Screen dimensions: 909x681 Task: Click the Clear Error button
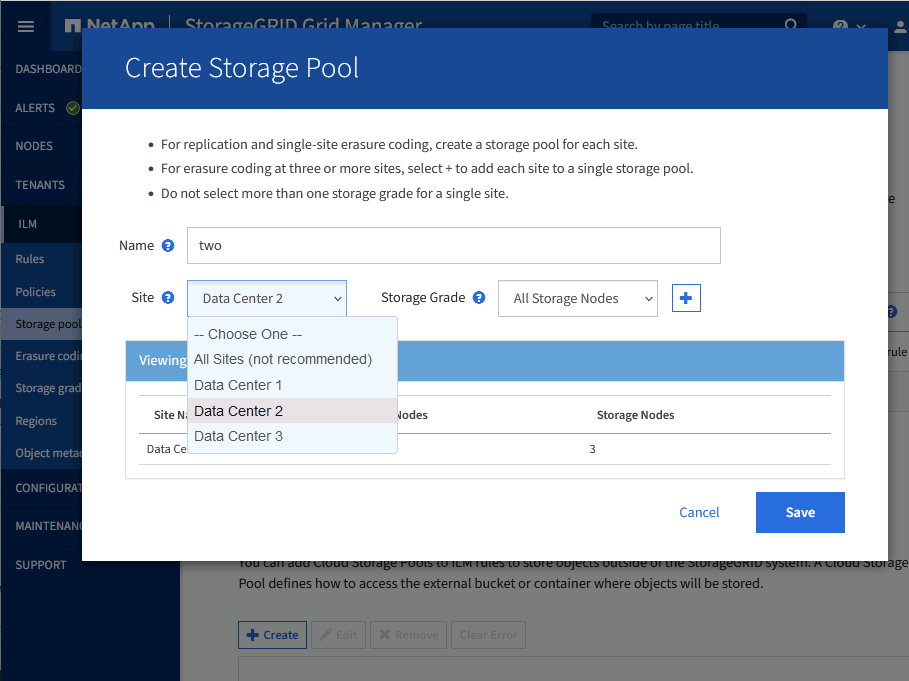pyautogui.click(x=489, y=635)
